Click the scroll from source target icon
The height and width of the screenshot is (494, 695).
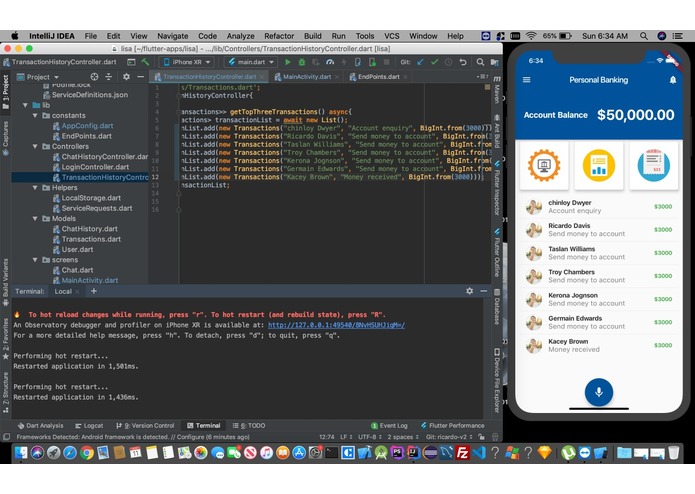pyautogui.click(x=94, y=77)
